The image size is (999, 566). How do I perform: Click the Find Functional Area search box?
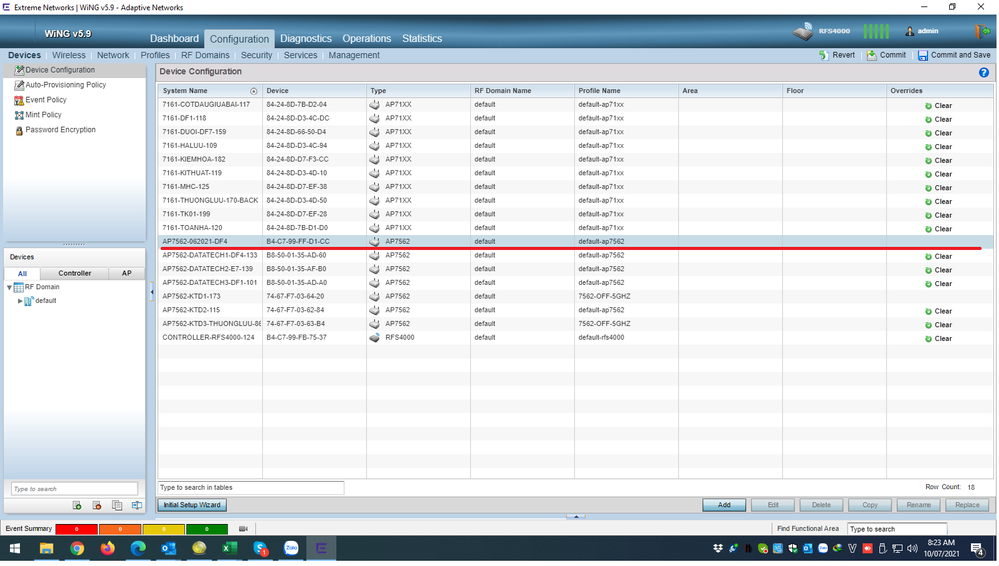click(896, 530)
